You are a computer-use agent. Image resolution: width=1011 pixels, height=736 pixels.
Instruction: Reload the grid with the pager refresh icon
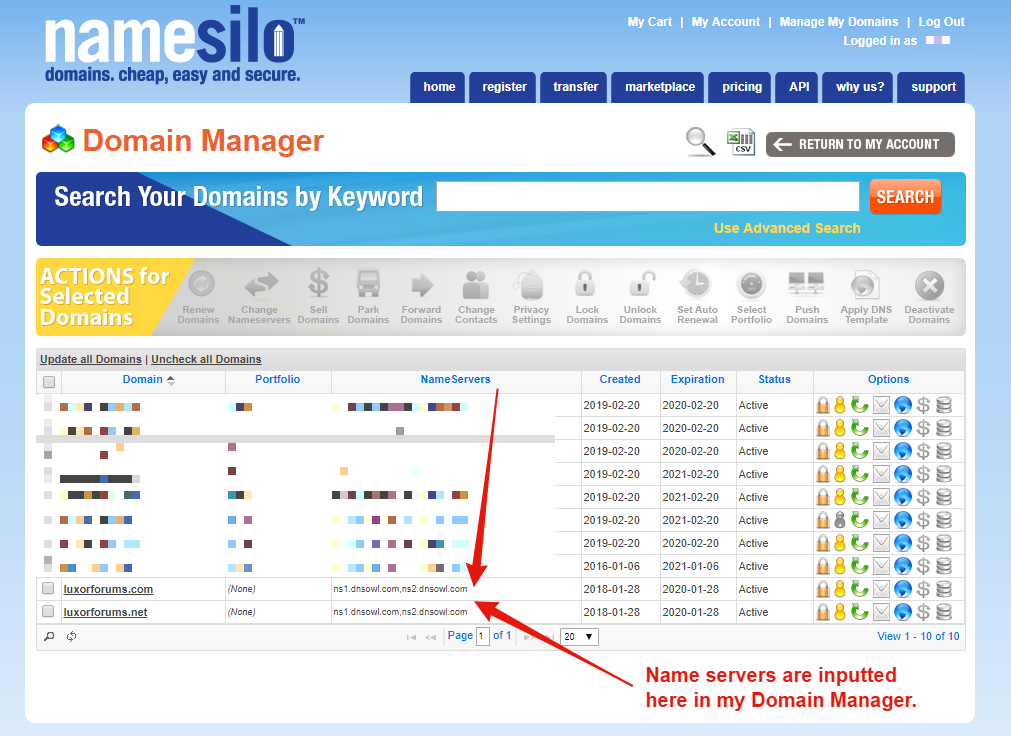point(72,637)
